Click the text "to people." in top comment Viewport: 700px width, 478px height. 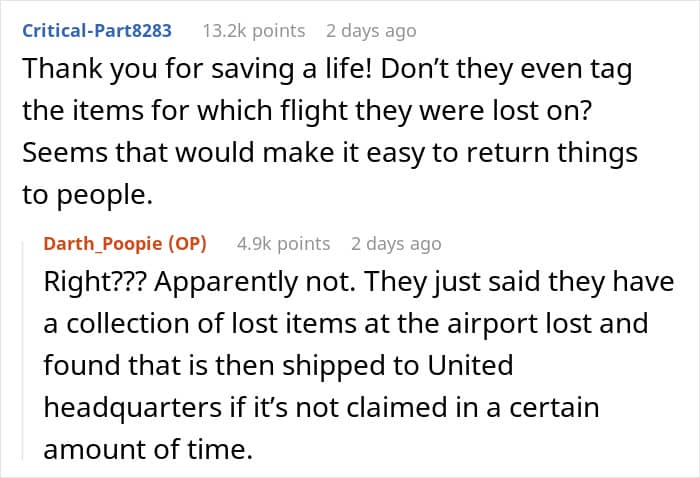click(87, 196)
